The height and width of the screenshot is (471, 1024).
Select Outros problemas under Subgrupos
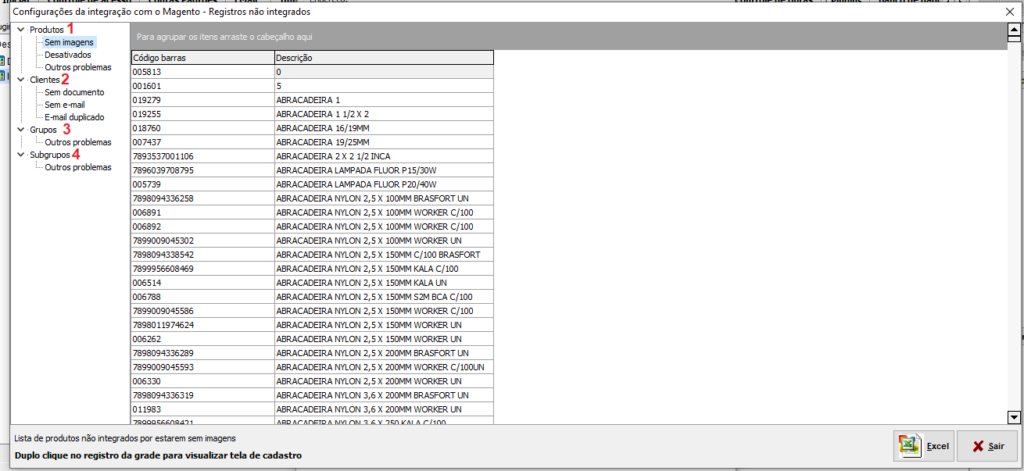coord(78,168)
